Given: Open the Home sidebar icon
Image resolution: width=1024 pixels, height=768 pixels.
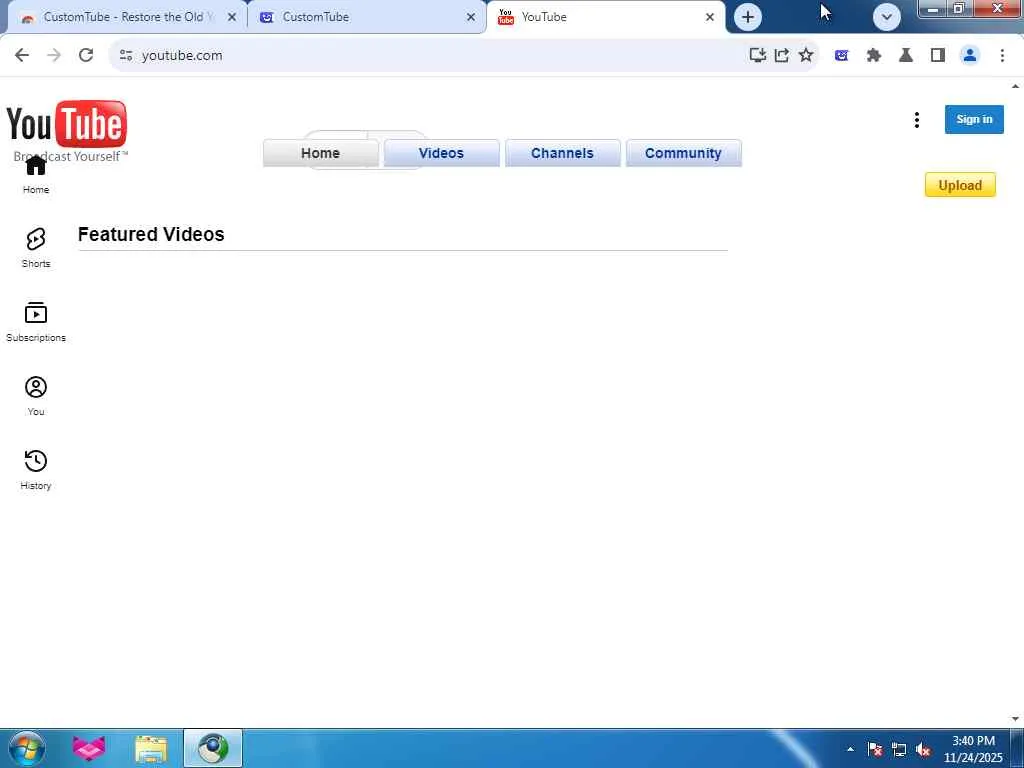Looking at the screenshot, I should [35, 174].
